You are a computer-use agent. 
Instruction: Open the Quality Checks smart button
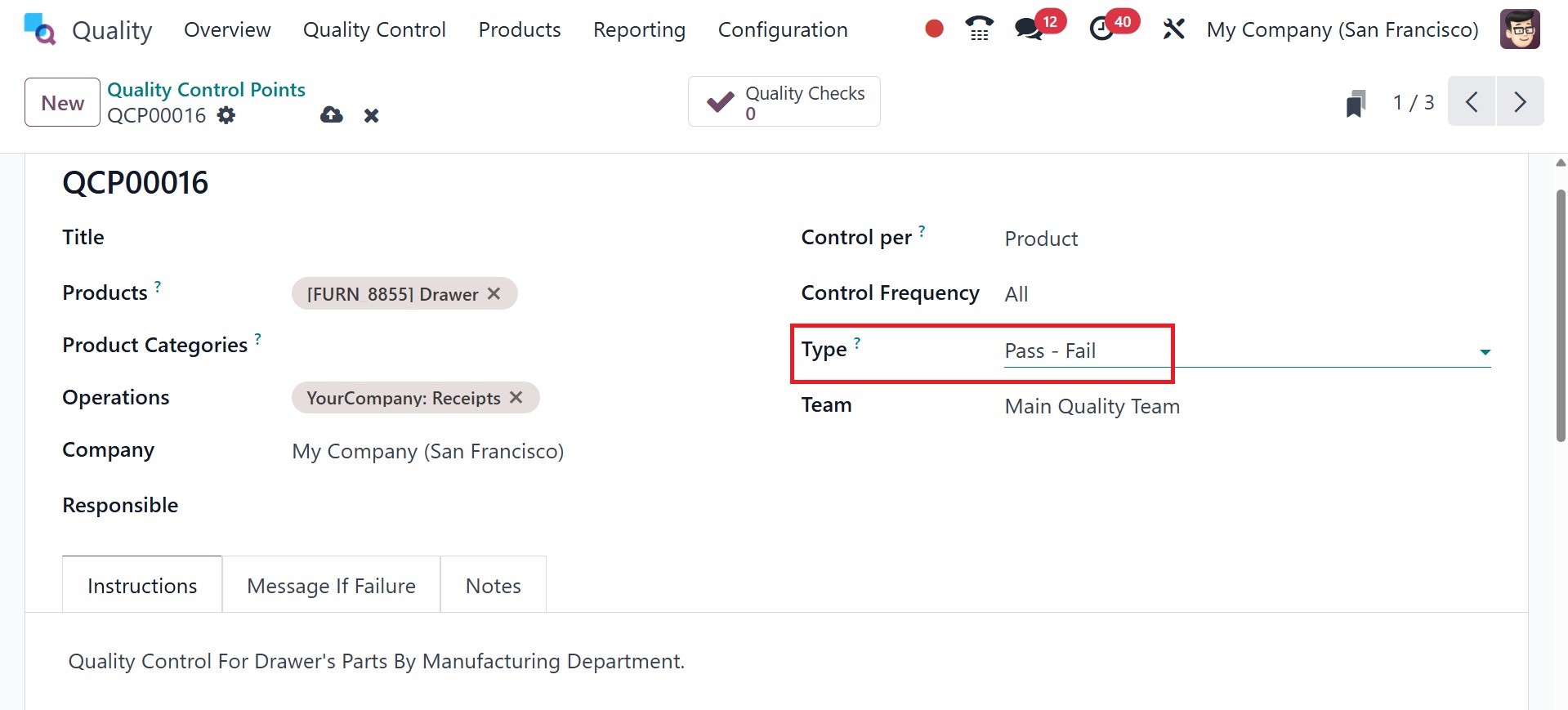[784, 102]
